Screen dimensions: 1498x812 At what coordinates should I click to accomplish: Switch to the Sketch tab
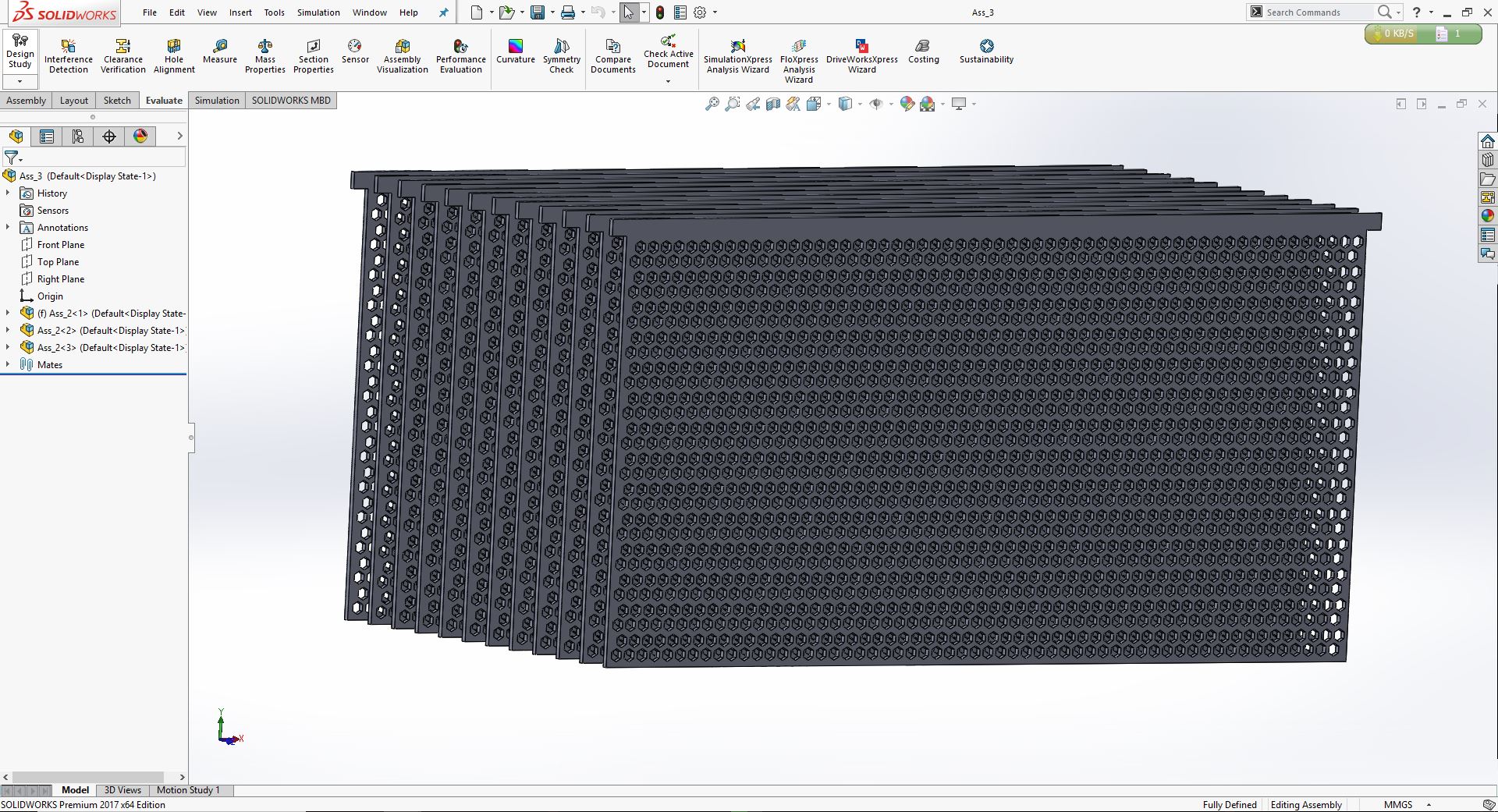117,100
